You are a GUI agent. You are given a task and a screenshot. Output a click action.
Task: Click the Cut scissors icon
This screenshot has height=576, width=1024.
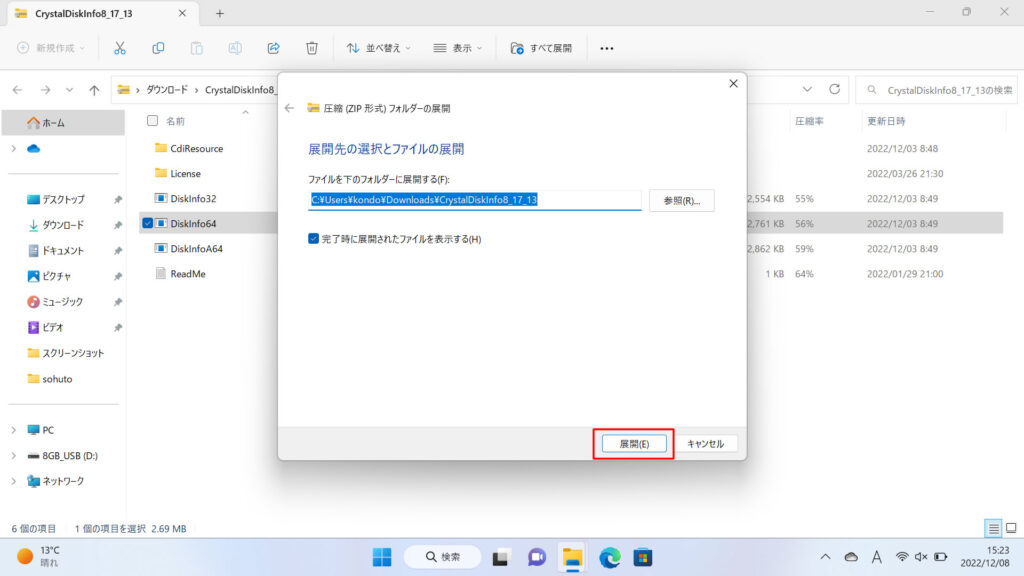[x=120, y=48]
